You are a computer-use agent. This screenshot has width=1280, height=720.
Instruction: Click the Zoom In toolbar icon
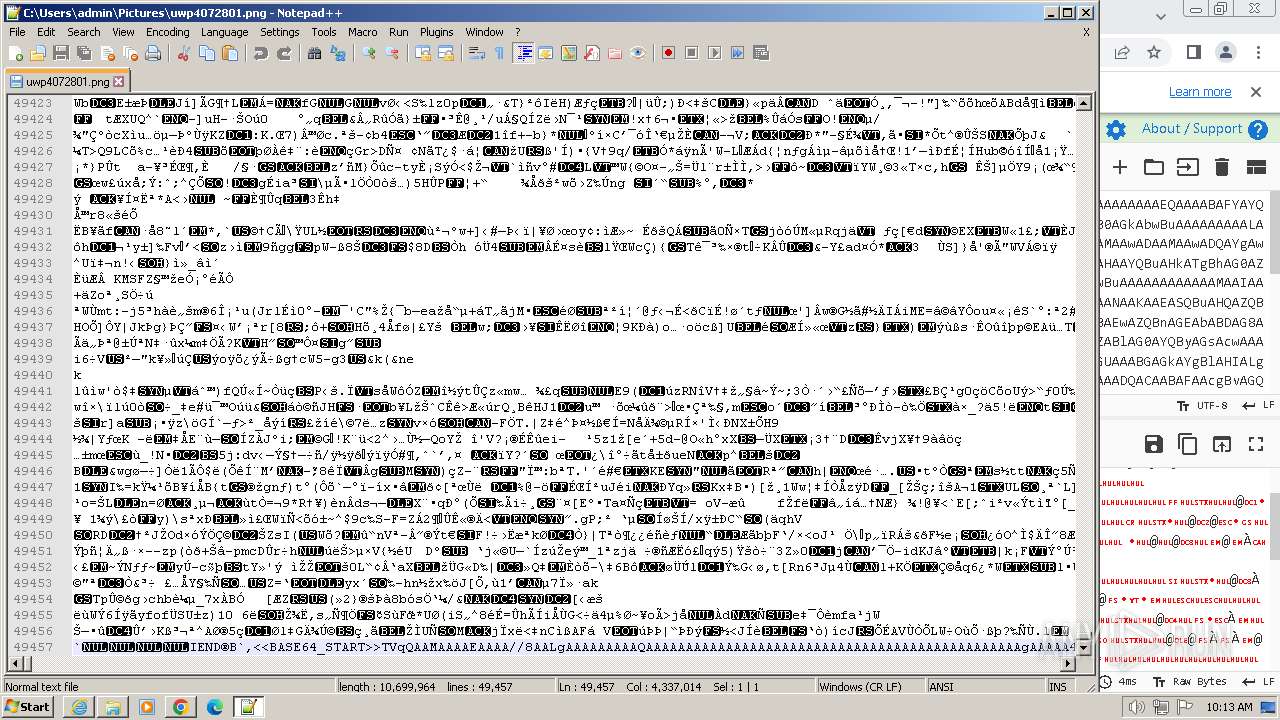coord(369,53)
